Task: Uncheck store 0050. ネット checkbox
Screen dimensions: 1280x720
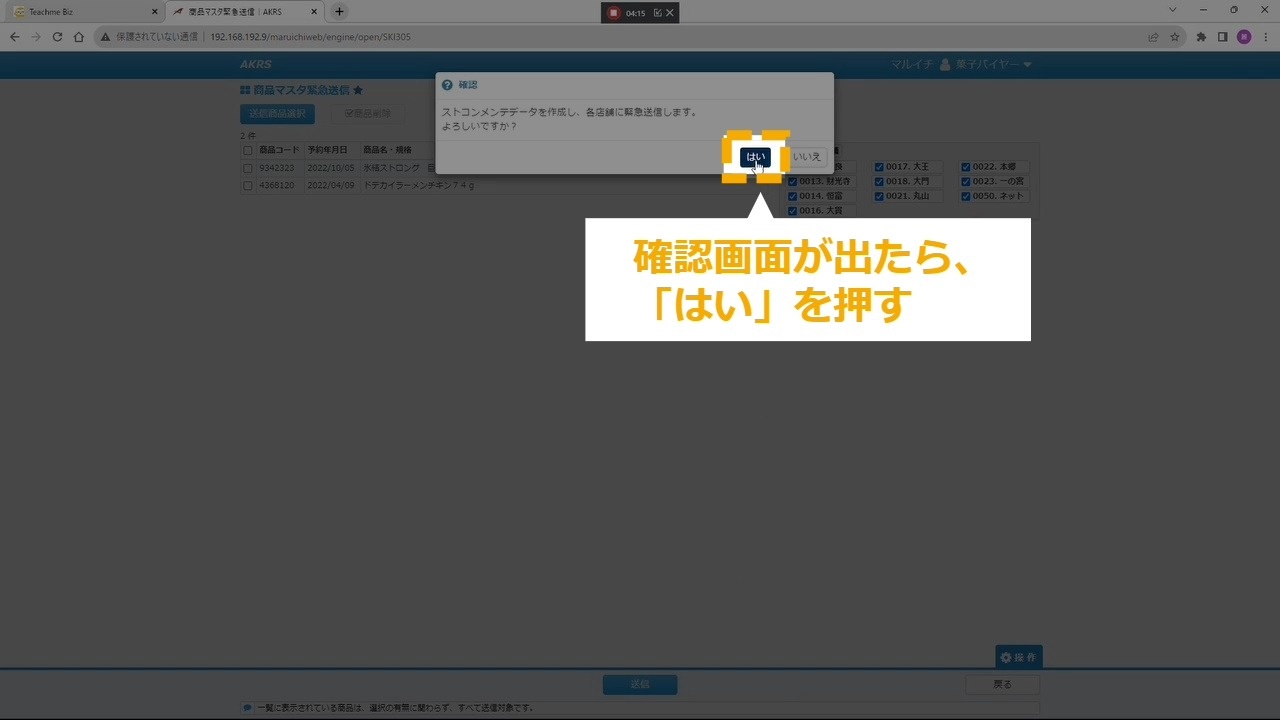Action: tap(966, 197)
